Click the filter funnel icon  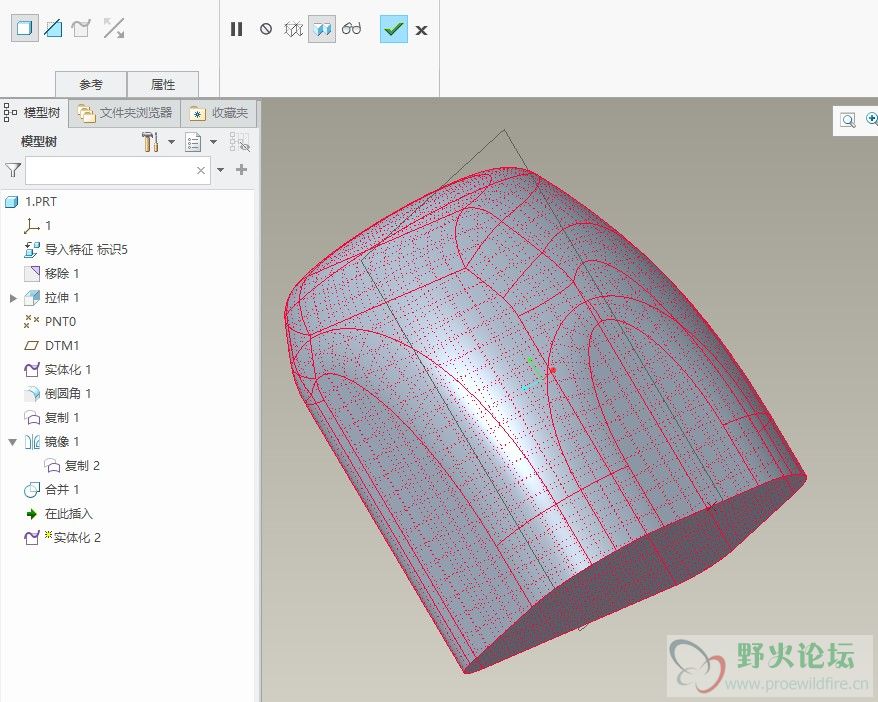[12, 170]
